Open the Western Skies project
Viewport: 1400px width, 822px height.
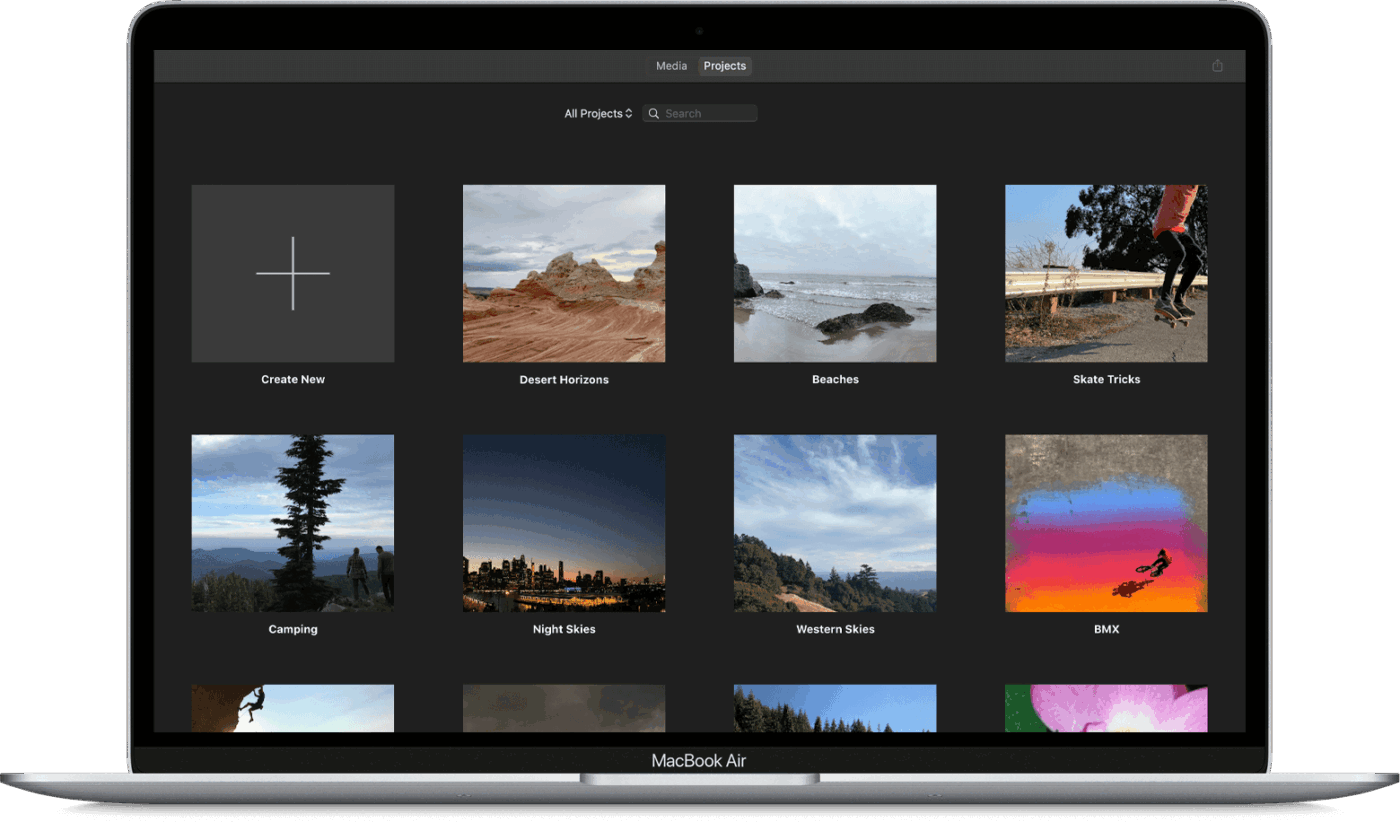[x=835, y=522]
